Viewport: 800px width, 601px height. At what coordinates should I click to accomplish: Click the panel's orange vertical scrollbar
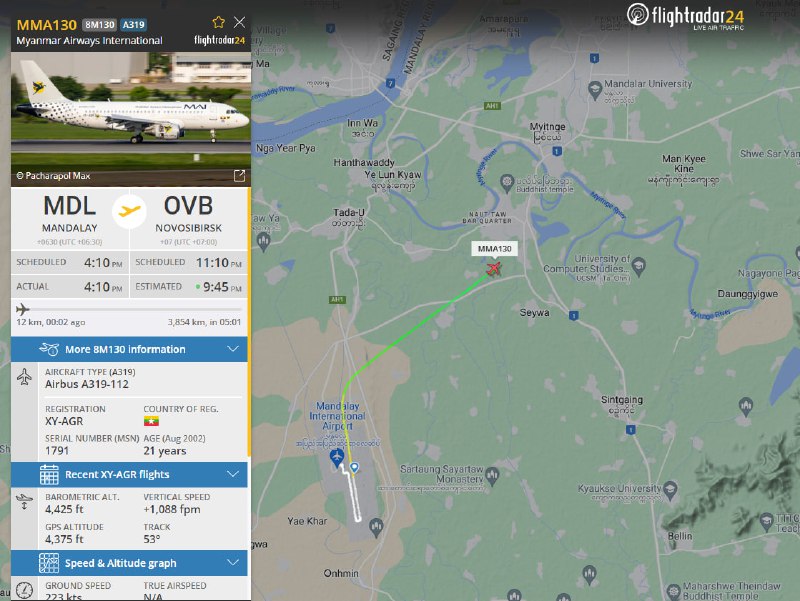[x=249, y=321]
